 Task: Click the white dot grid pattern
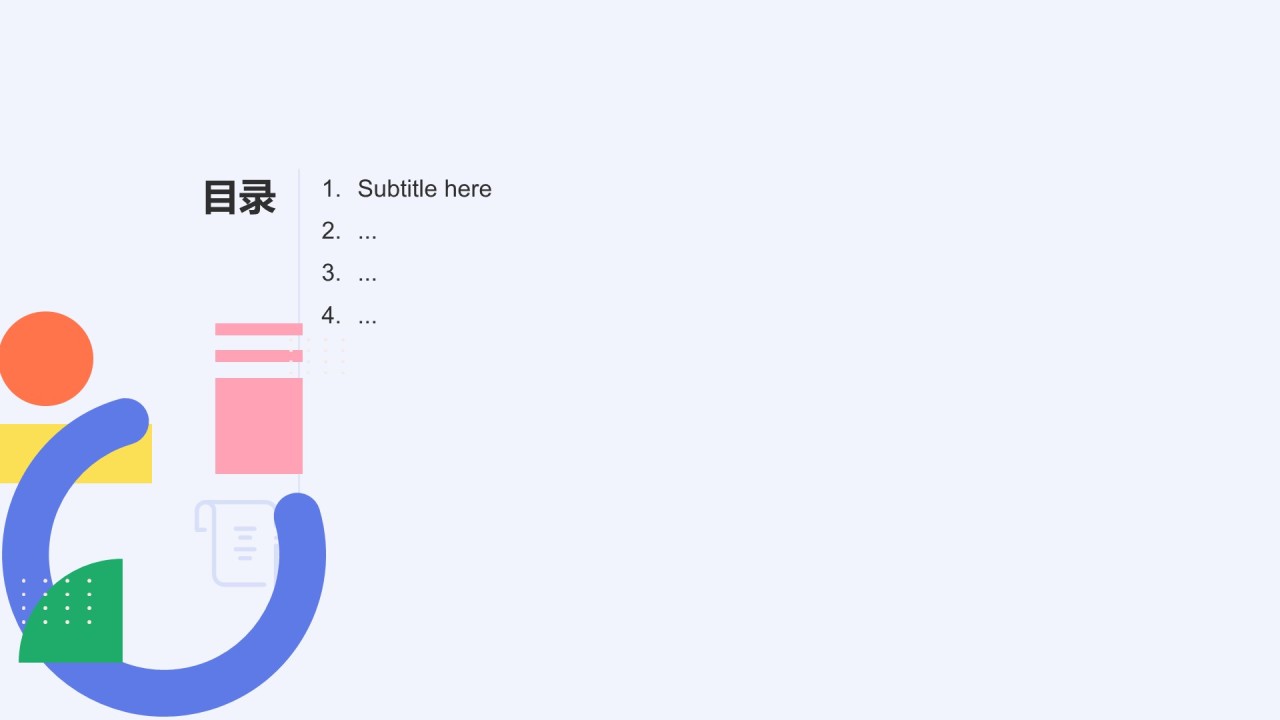pyautogui.click(x=57, y=601)
